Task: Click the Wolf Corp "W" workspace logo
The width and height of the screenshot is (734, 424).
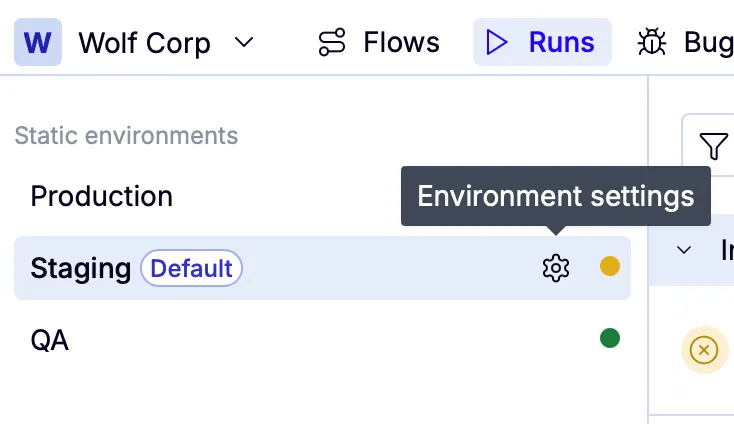Action: [x=38, y=43]
